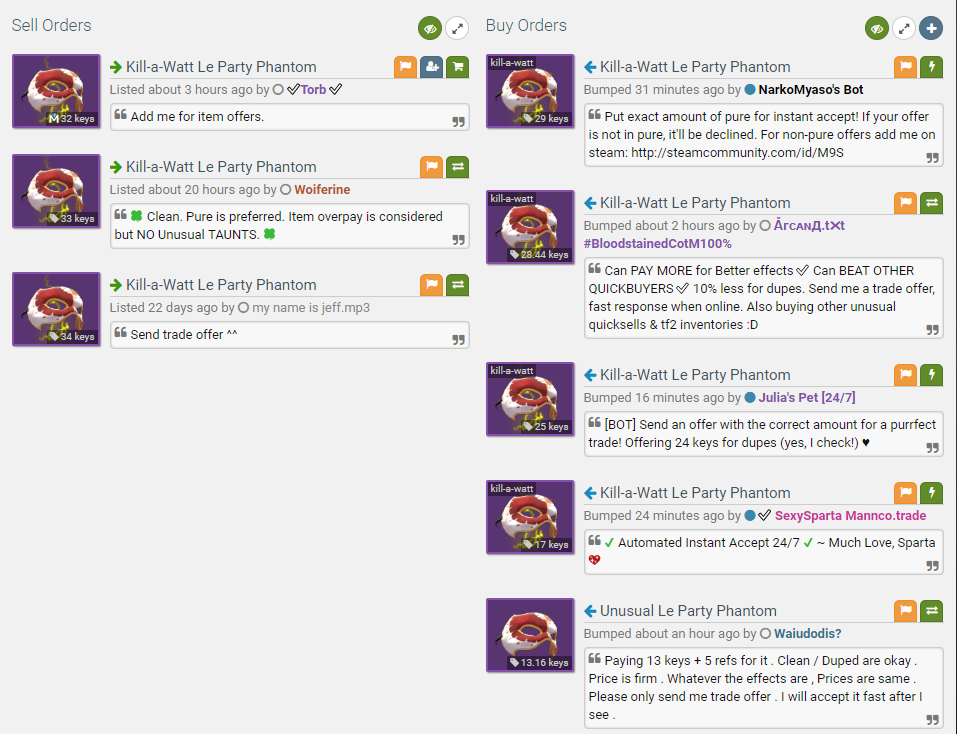Open trade offer icon for Woiferine's listing

pyautogui.click(x=458, y=167)
